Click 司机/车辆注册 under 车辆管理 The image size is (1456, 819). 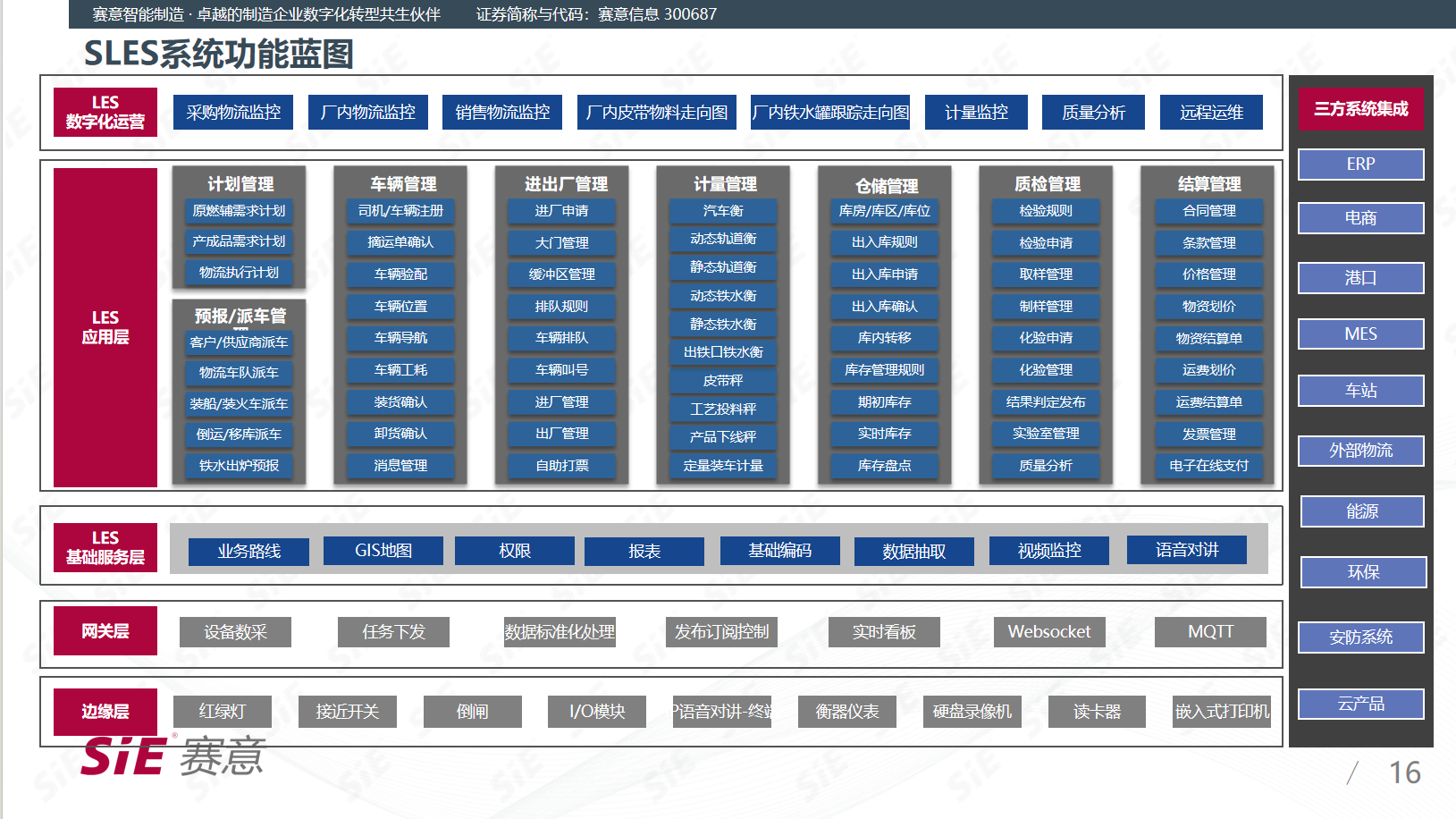click(400, 211)
